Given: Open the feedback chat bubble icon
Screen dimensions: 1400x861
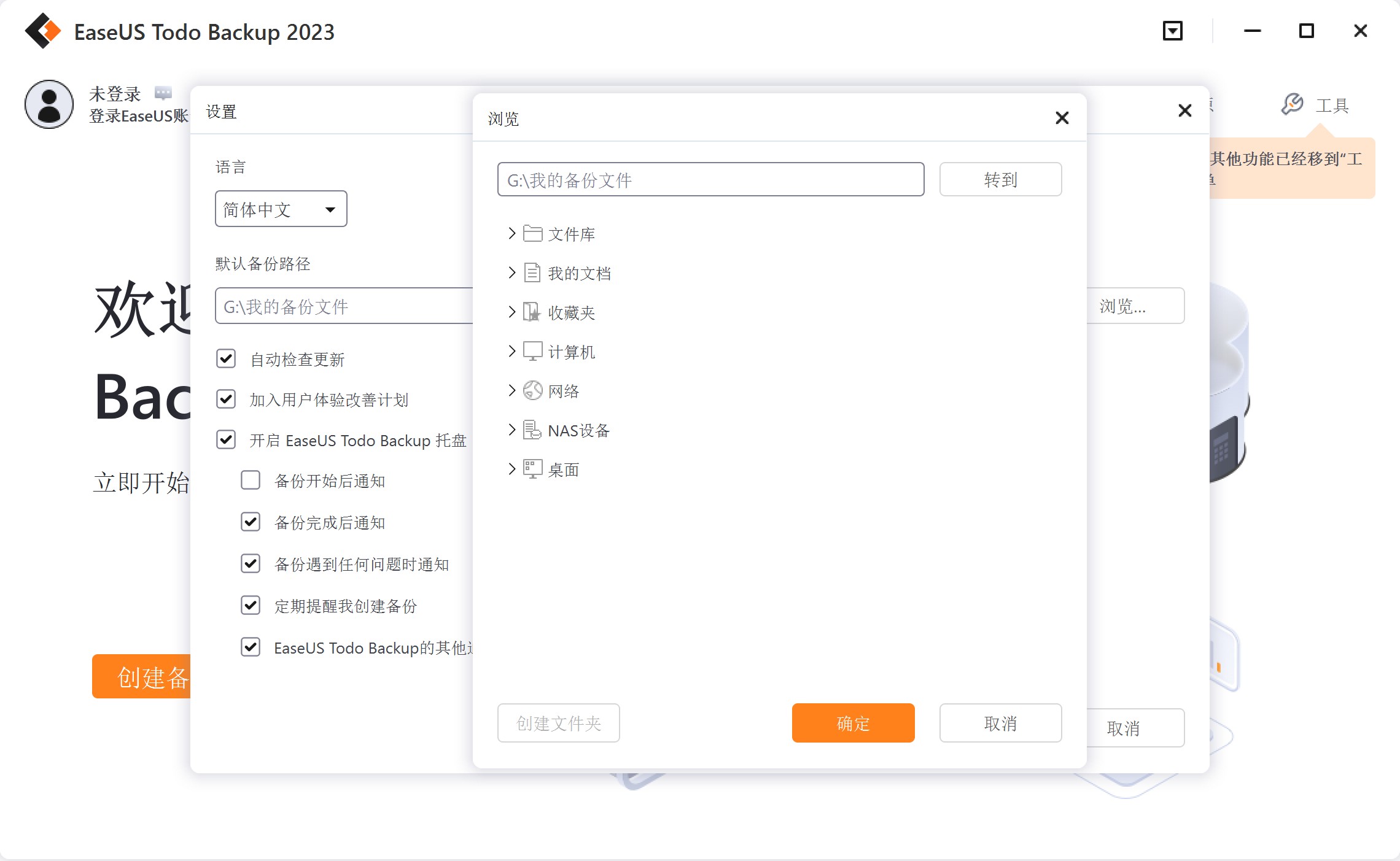Looking at the screenshot, I should (163, 93).
